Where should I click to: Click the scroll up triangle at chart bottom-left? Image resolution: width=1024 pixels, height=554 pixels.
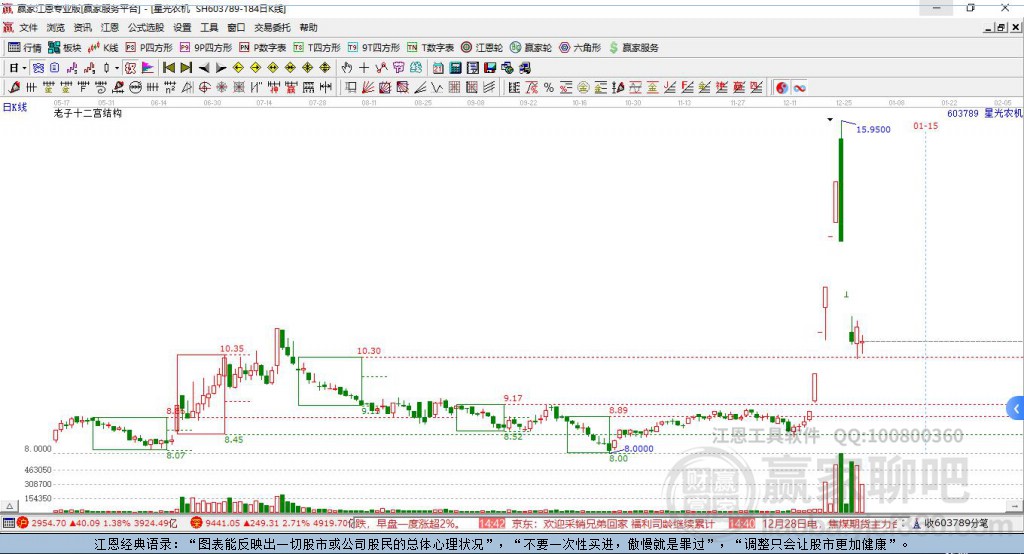click(9, 506)
